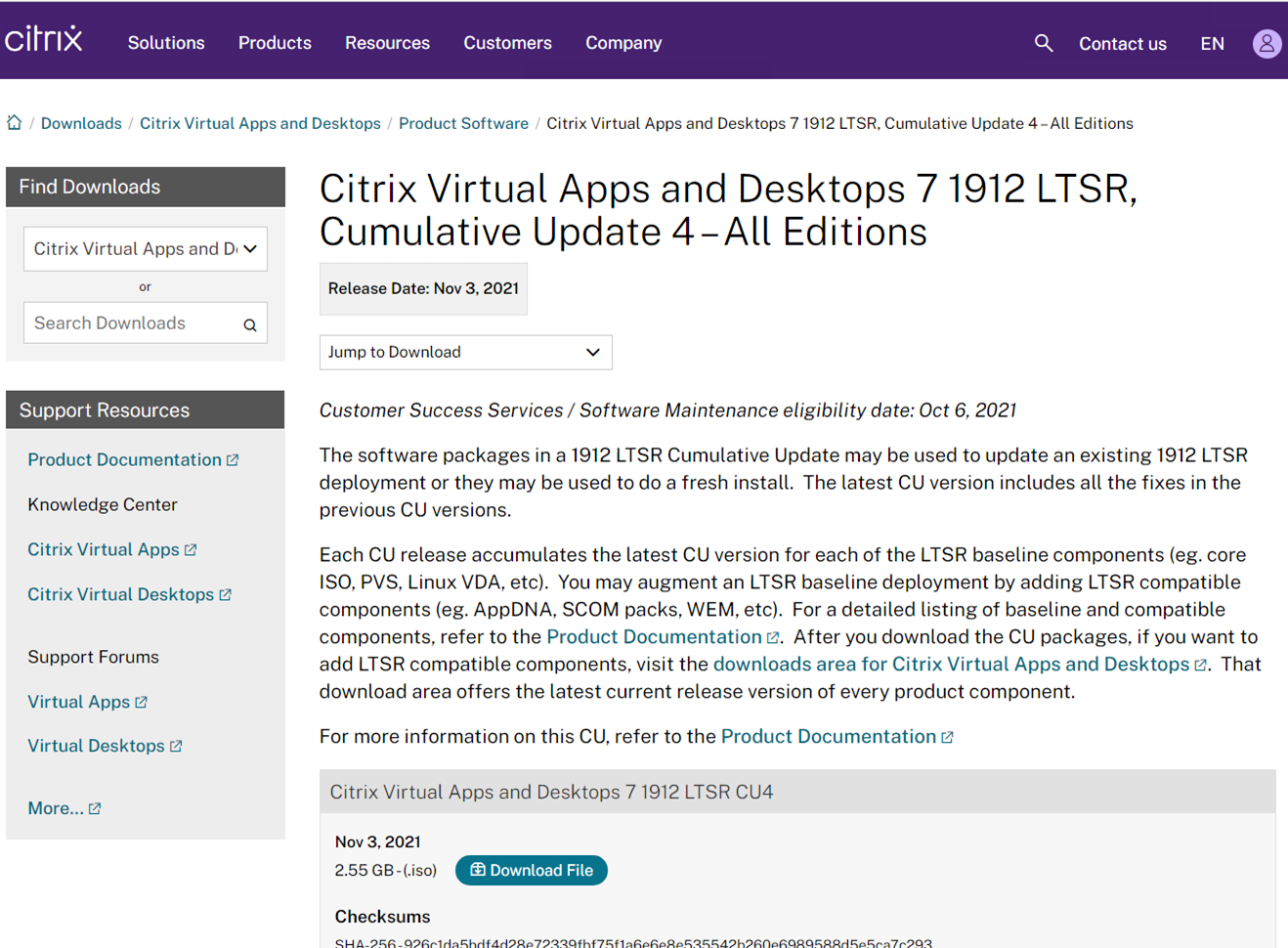Open Citrix Virtual Apps and Desktops breadcrumb
1288x948 pixels.
(x=260, y=124)
